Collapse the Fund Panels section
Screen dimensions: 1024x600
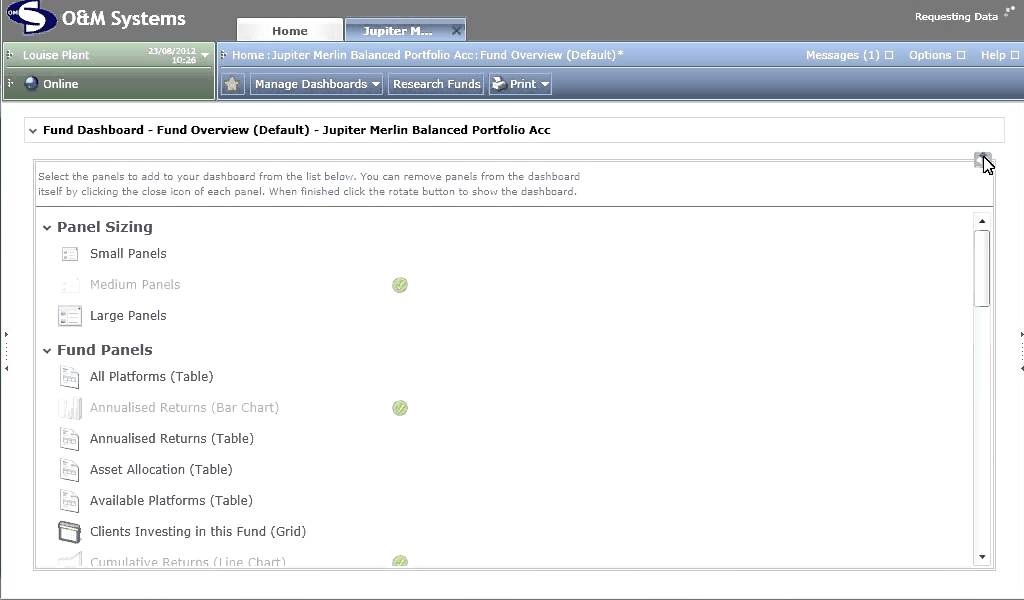(x=46, y=351)
